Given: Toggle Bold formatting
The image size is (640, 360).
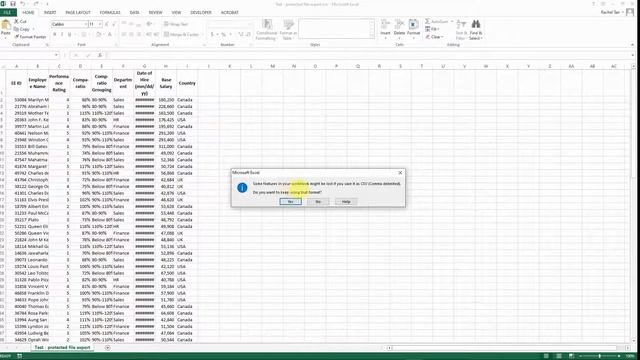Looking at the screenshot, I should [x=55, y=35].
